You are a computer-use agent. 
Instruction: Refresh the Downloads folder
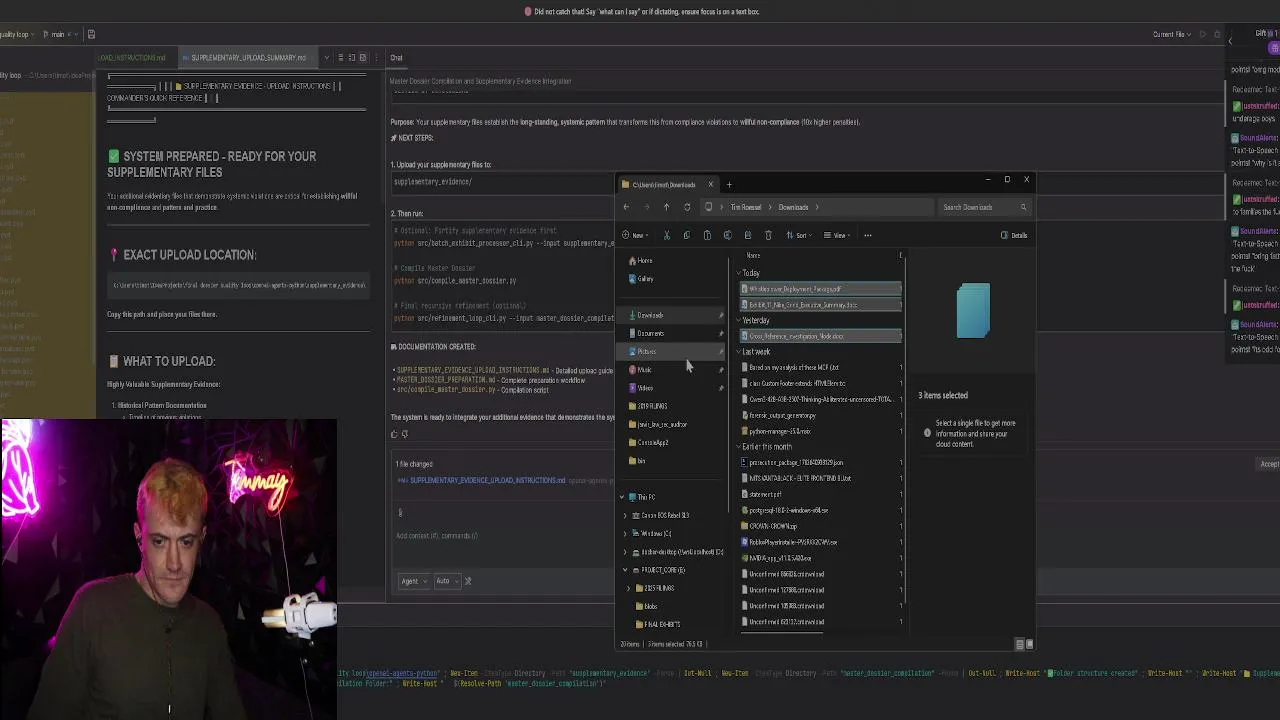687,207
